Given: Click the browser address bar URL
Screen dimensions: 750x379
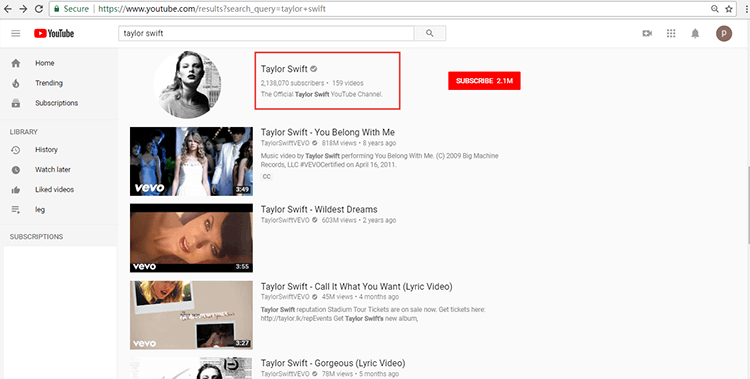Looking at the screenshot, I should coord(212,9).
